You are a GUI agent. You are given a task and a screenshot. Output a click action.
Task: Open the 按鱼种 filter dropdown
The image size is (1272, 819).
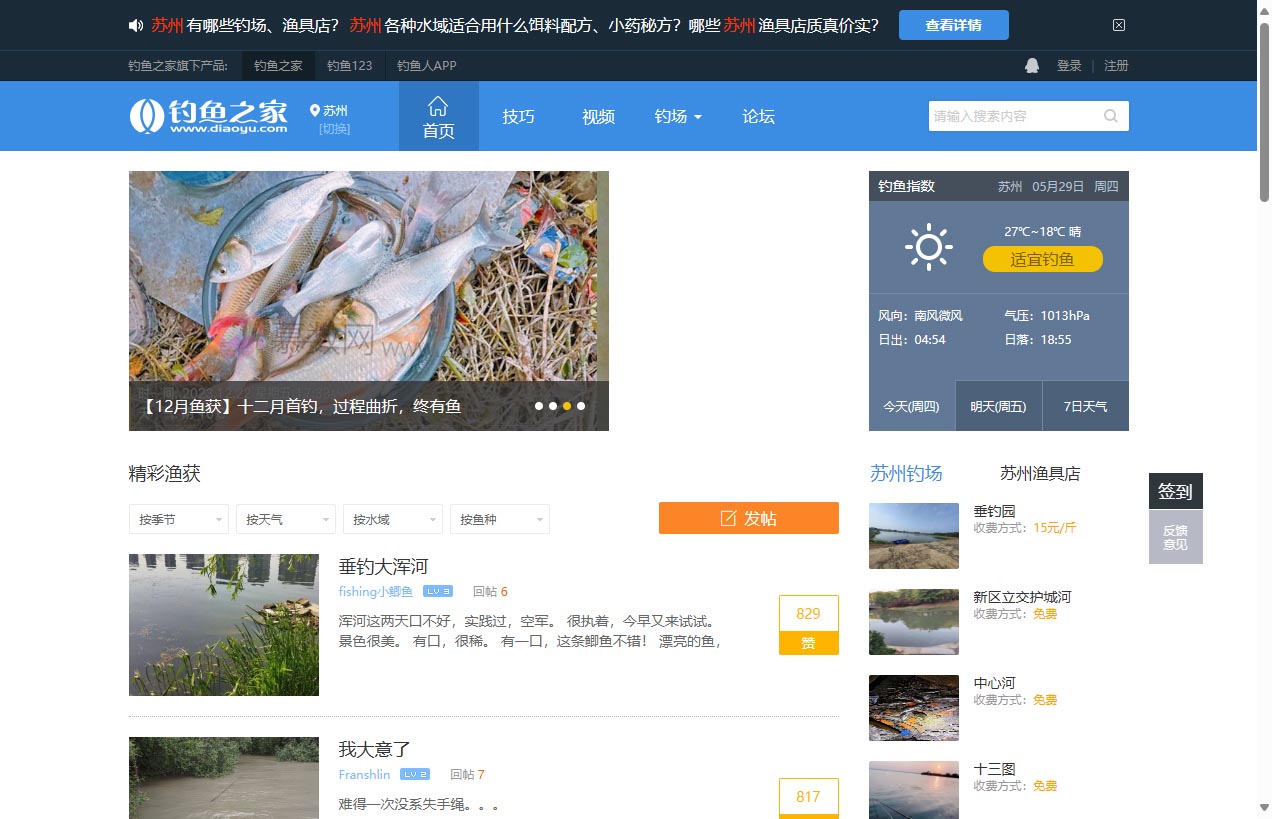499,519
